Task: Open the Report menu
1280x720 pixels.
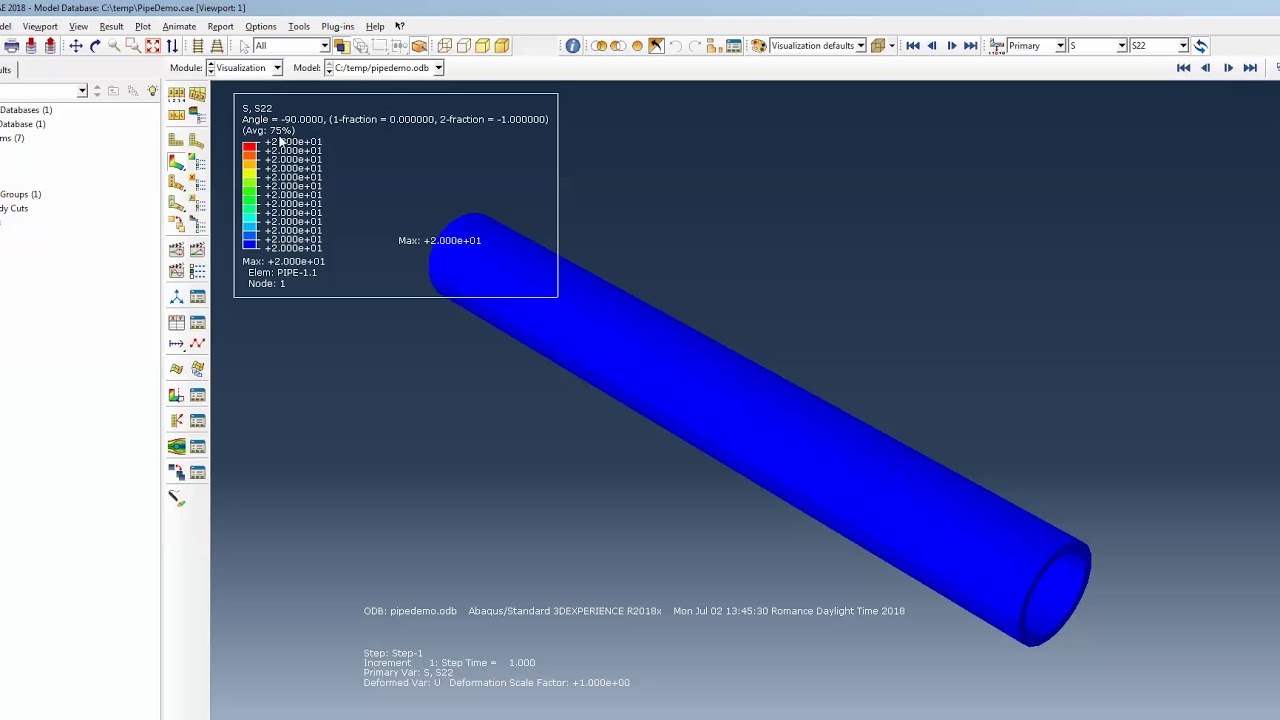Action: point(220,26)
